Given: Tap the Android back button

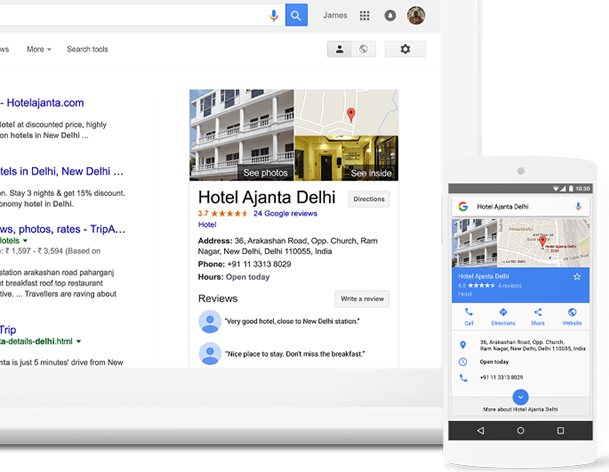Looking at the screenshot, I should tap(480, 430).
